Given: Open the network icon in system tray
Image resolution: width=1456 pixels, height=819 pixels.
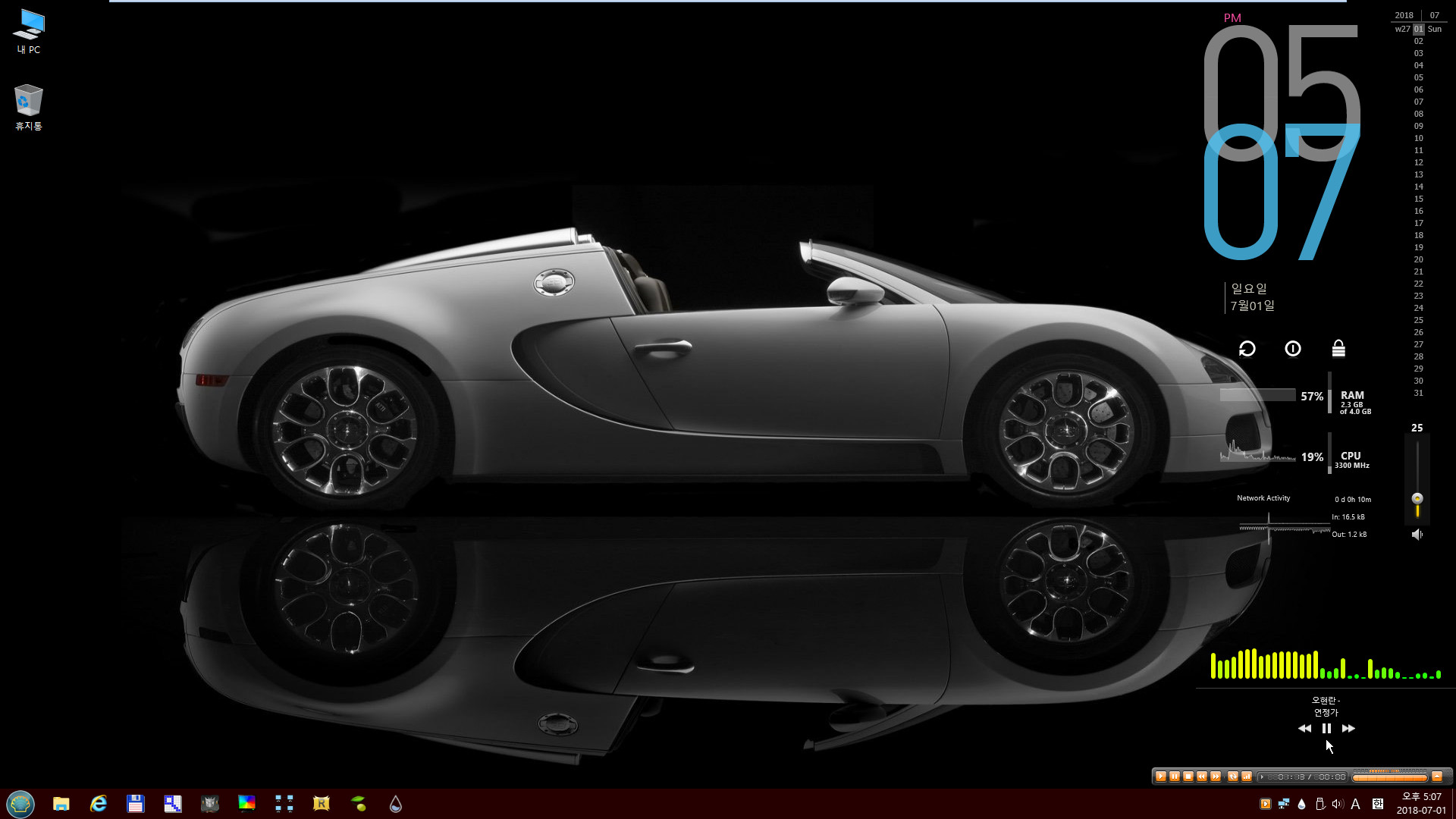Looking at the screenshot, I should tap(1283, 804).
